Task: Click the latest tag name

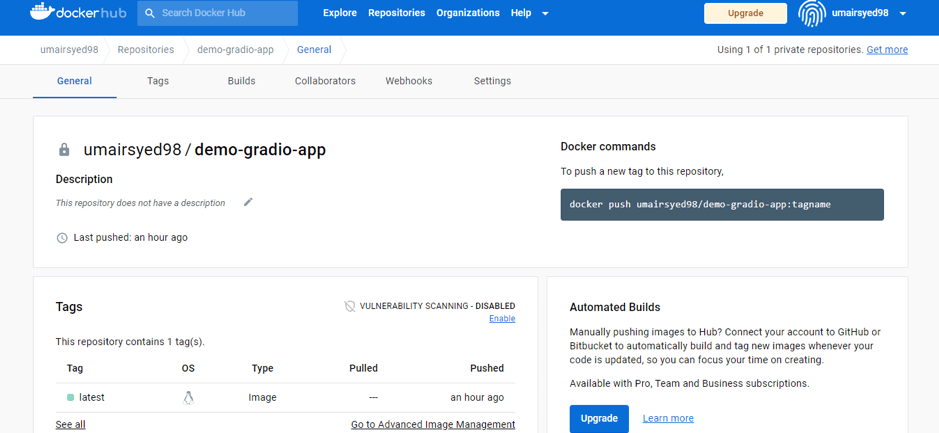Action: pos(92,397)
